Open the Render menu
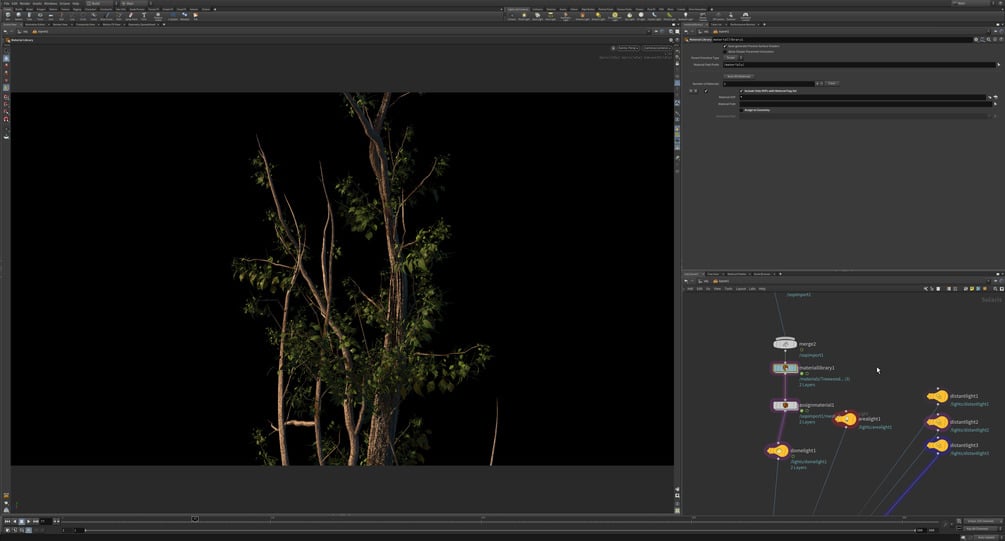 [x=24, y=3]
